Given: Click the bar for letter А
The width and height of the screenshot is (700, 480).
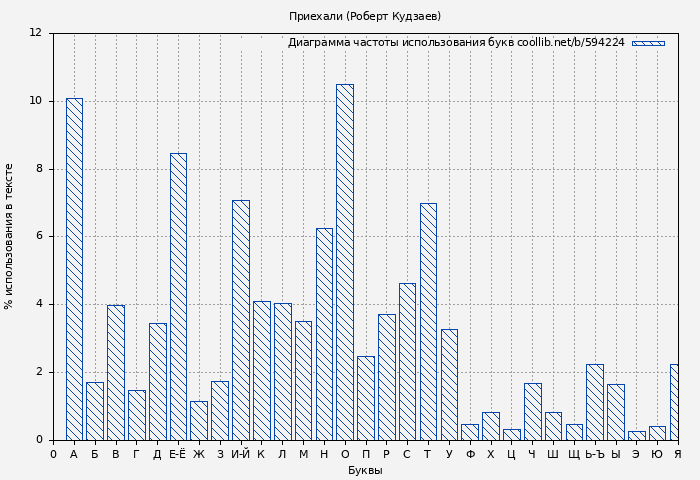Looking at the screenshot, I should [74, 269].
